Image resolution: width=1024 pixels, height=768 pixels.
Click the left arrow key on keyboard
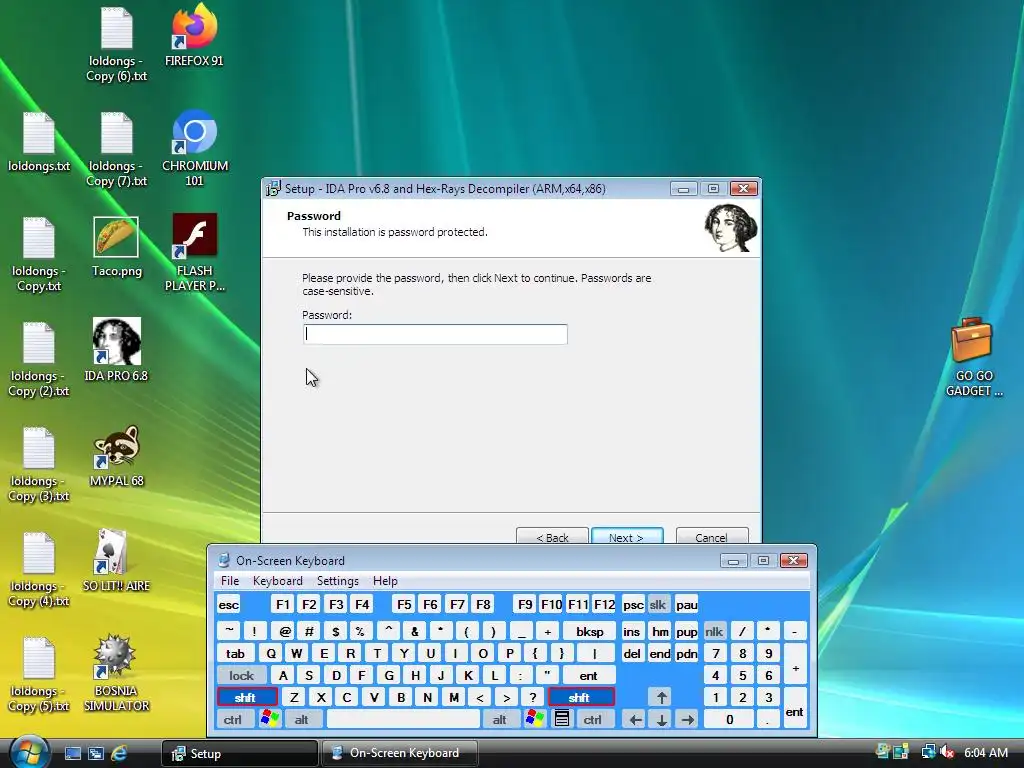635,720
